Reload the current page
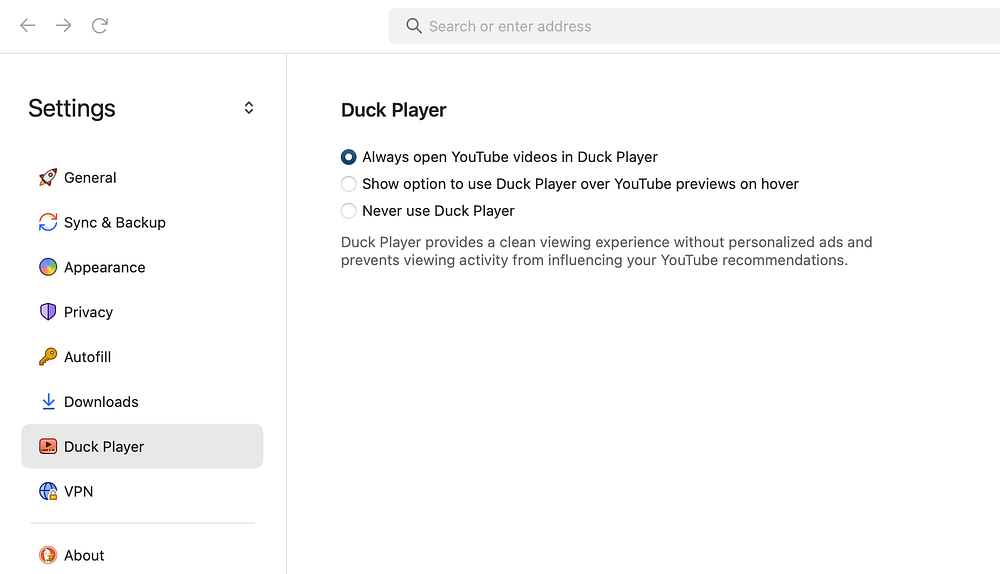The image size is (1000, 574). 100,26
